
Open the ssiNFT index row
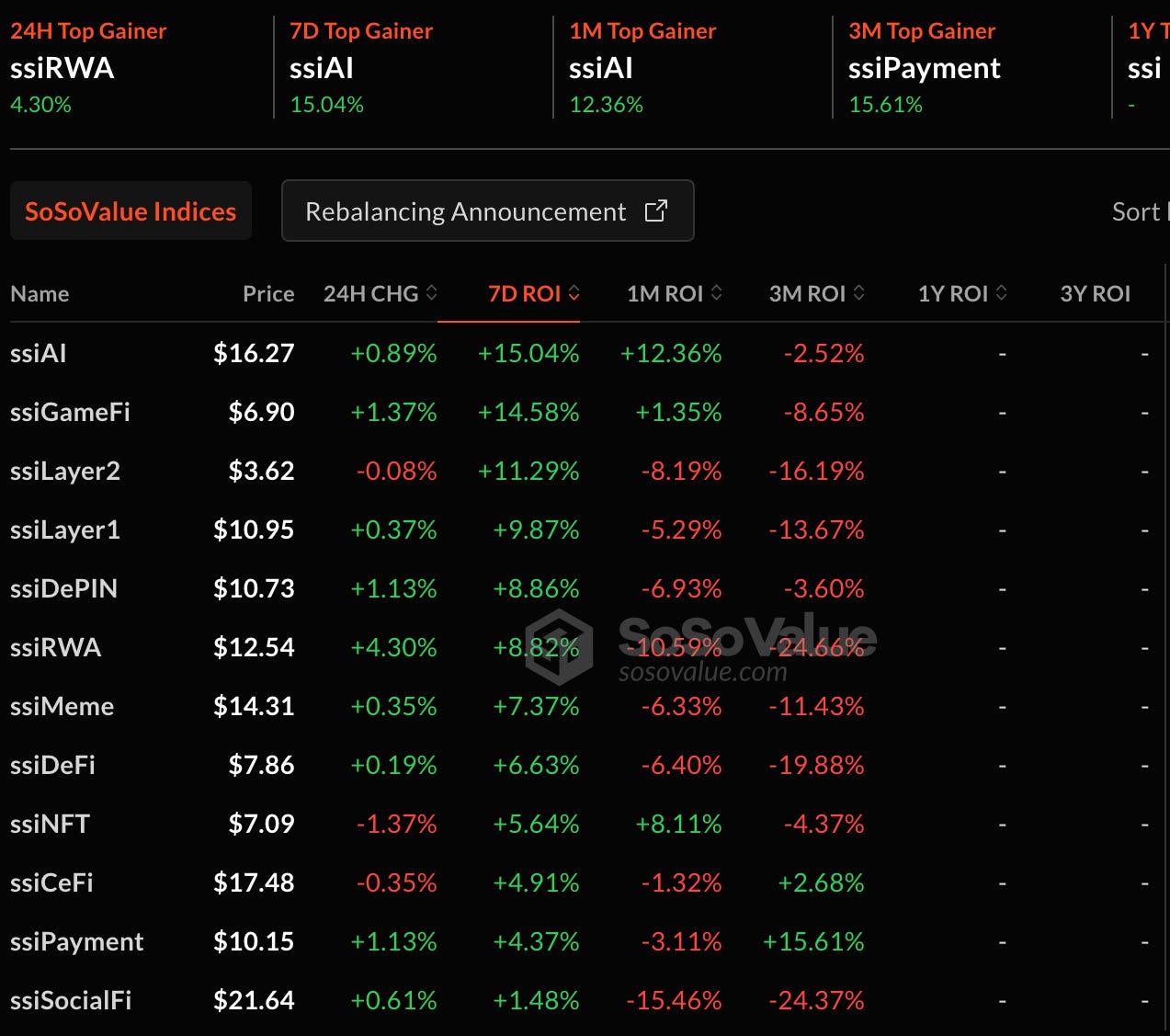(585, 824)
